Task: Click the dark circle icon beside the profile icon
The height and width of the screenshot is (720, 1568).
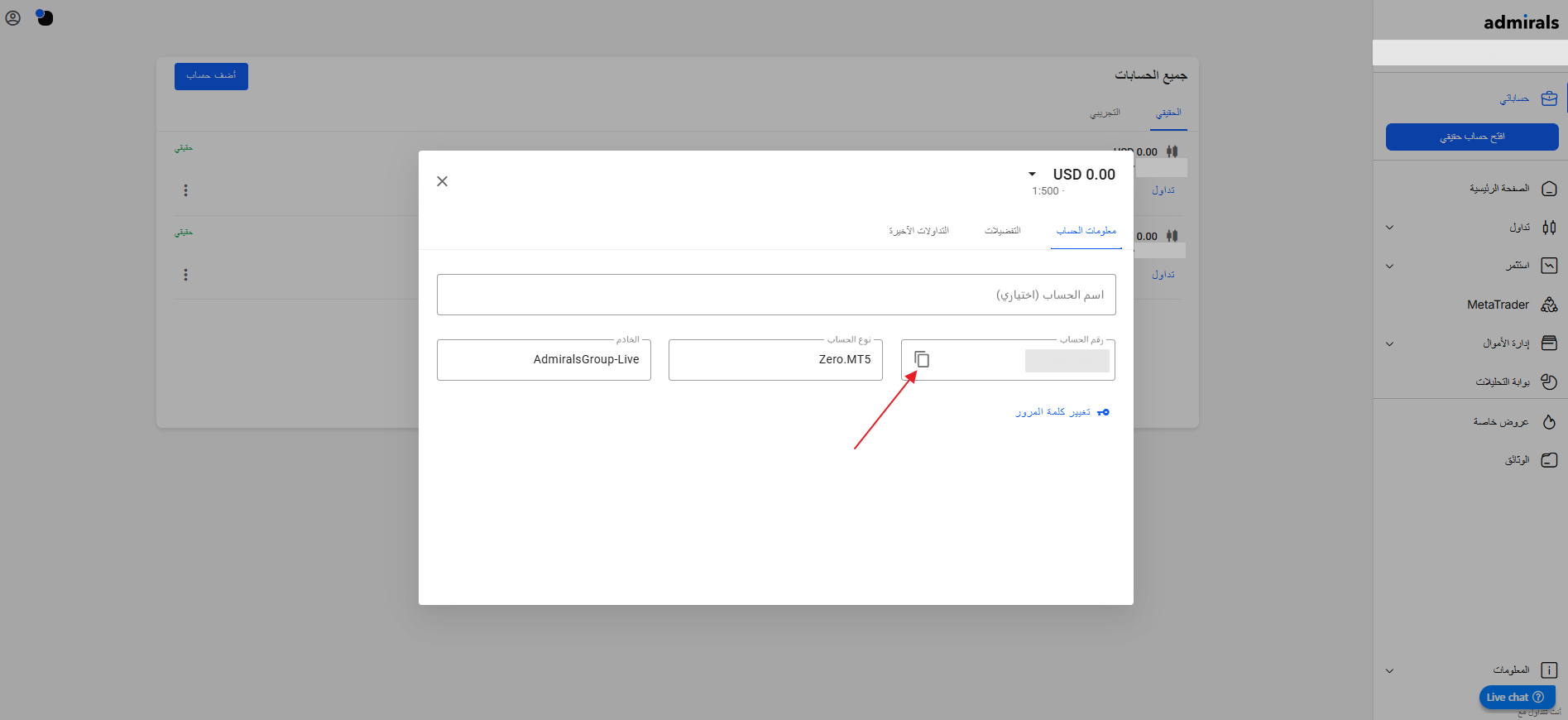Action: [x=45, y=17]
